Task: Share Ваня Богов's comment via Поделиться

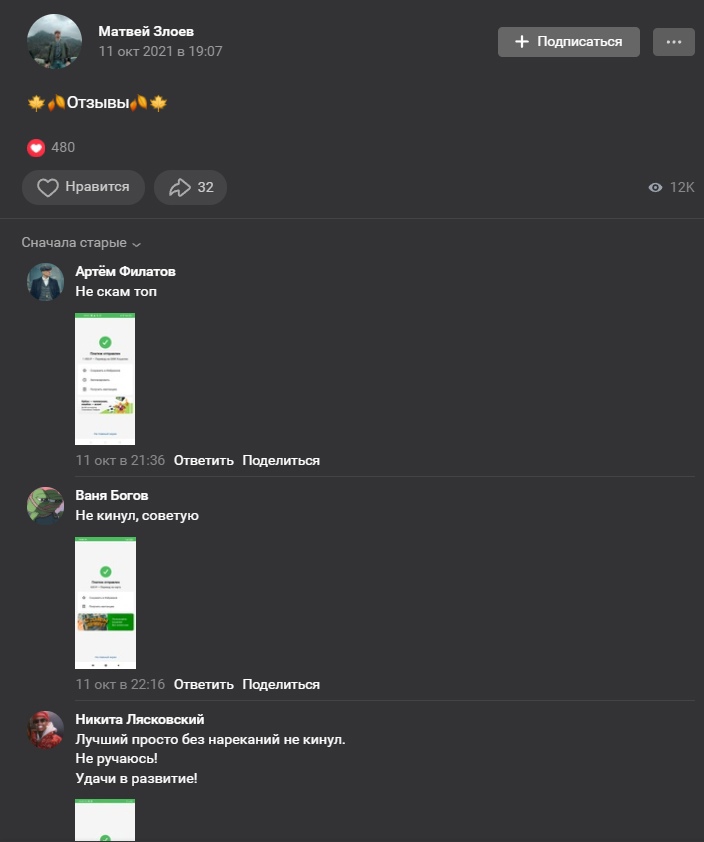Action: pos(281,685)
